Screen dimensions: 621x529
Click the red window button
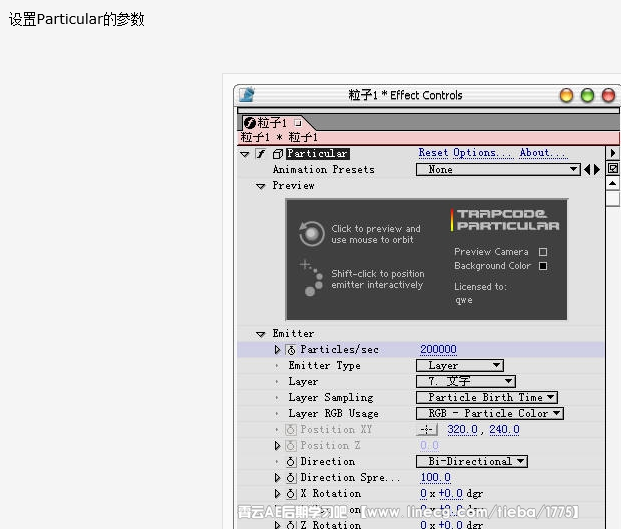[608, 95]
